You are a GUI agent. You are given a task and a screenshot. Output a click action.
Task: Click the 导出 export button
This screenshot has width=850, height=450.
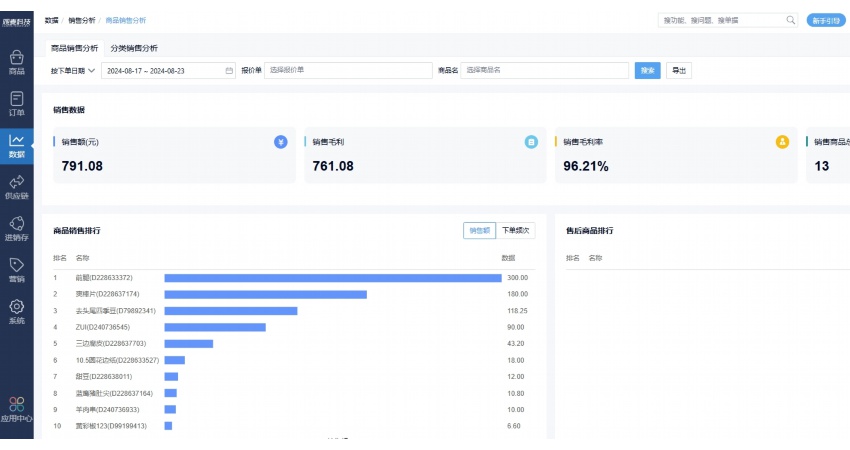(x=678, y=71)
